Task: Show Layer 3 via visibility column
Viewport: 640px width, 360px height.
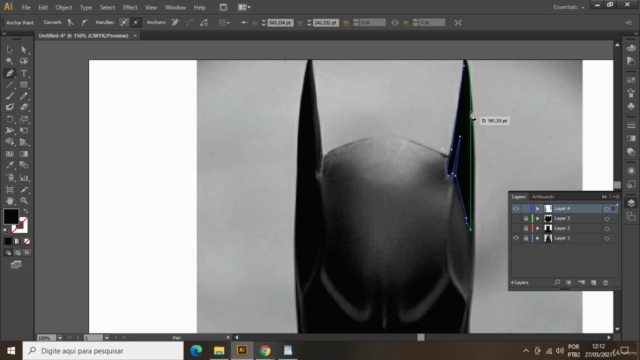Action: (x=516, y=218)
